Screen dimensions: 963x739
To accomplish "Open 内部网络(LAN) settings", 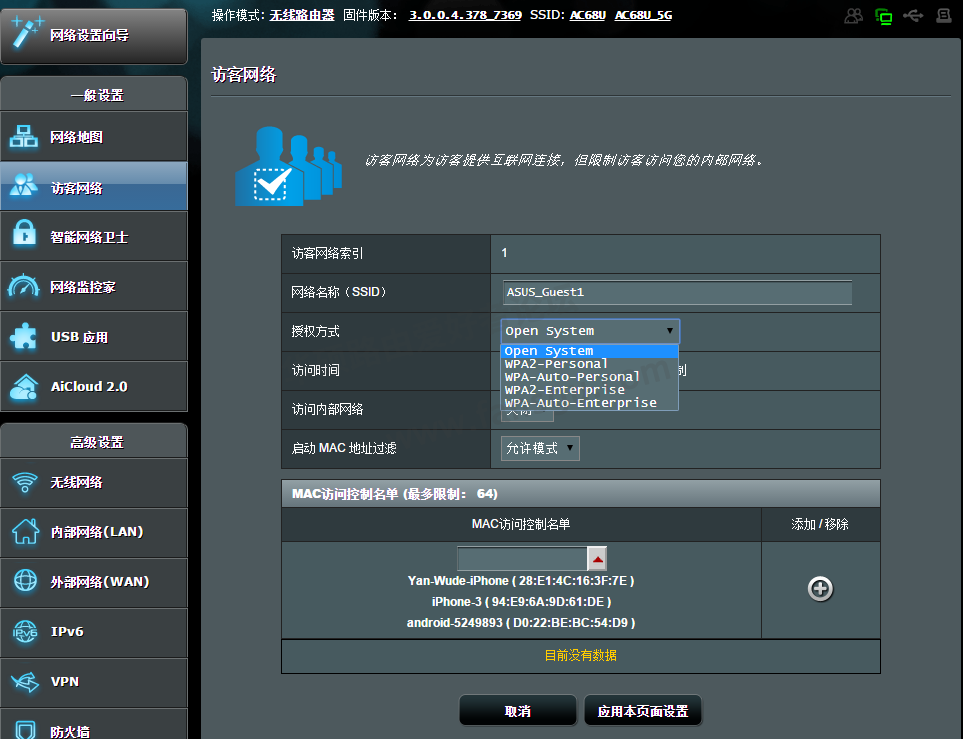I will pos(94,533).
